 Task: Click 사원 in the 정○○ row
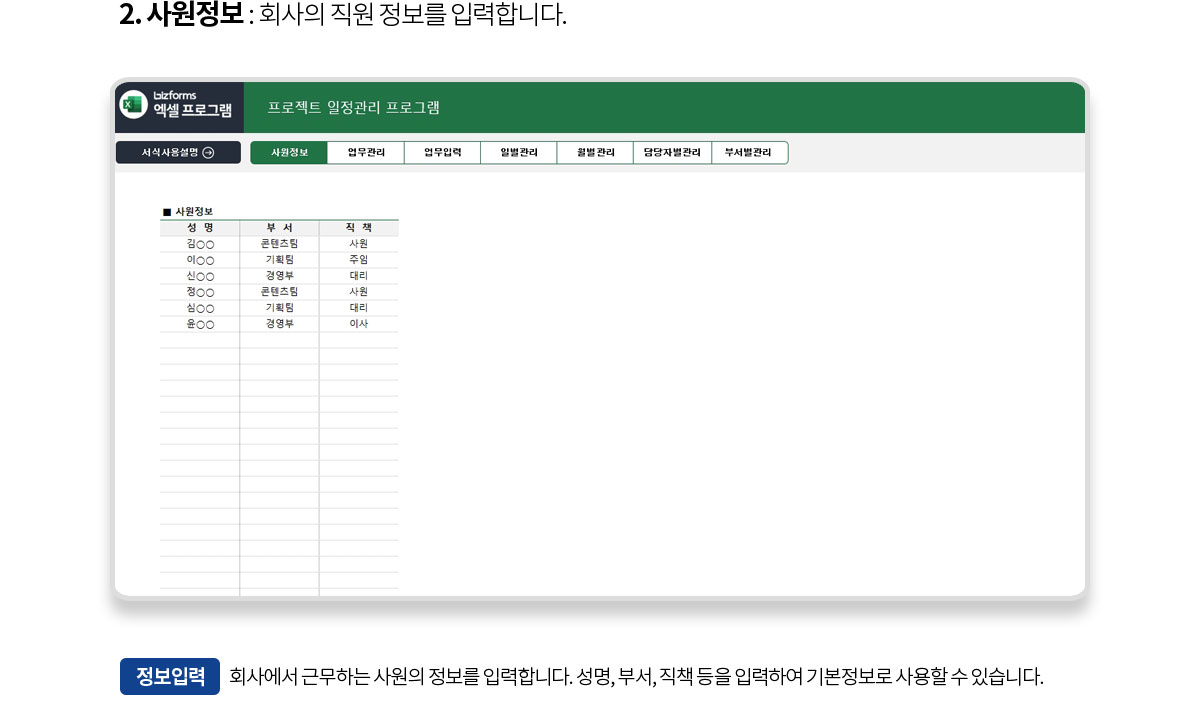359,292
